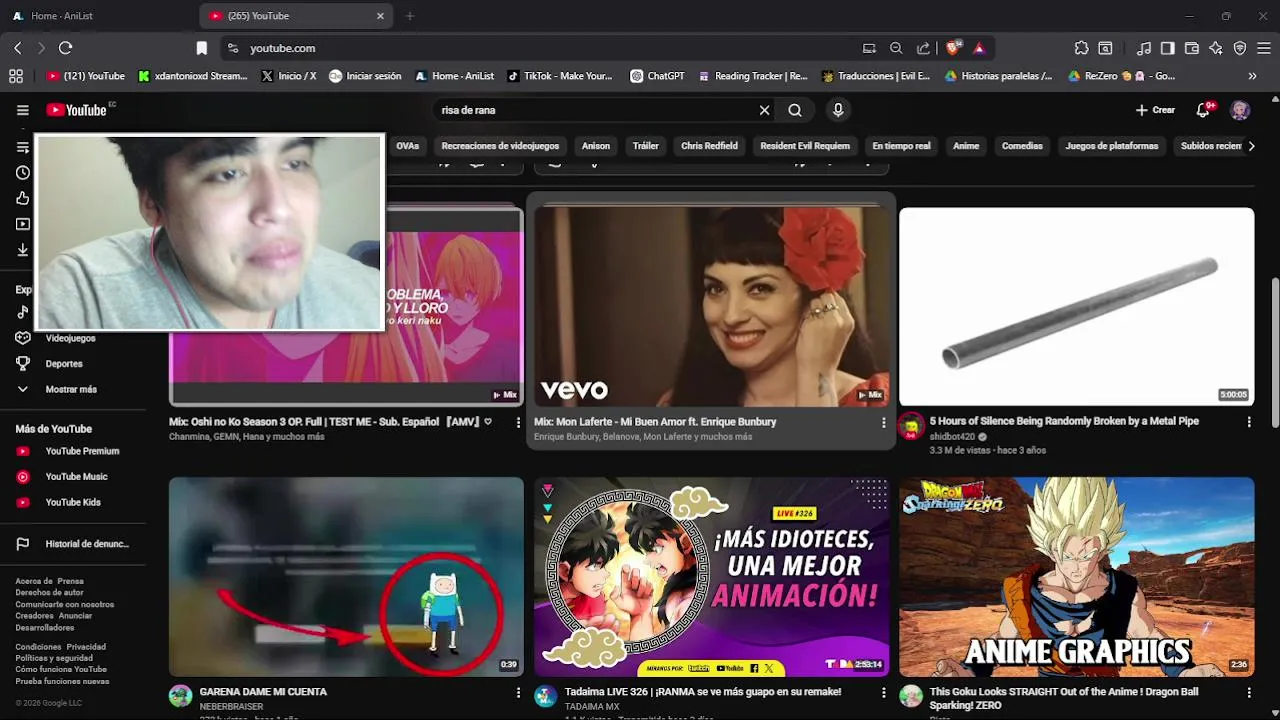Viewport: 1280px width, 720px height.
Task: Open YouTube Music link
Action: point(76,477)
